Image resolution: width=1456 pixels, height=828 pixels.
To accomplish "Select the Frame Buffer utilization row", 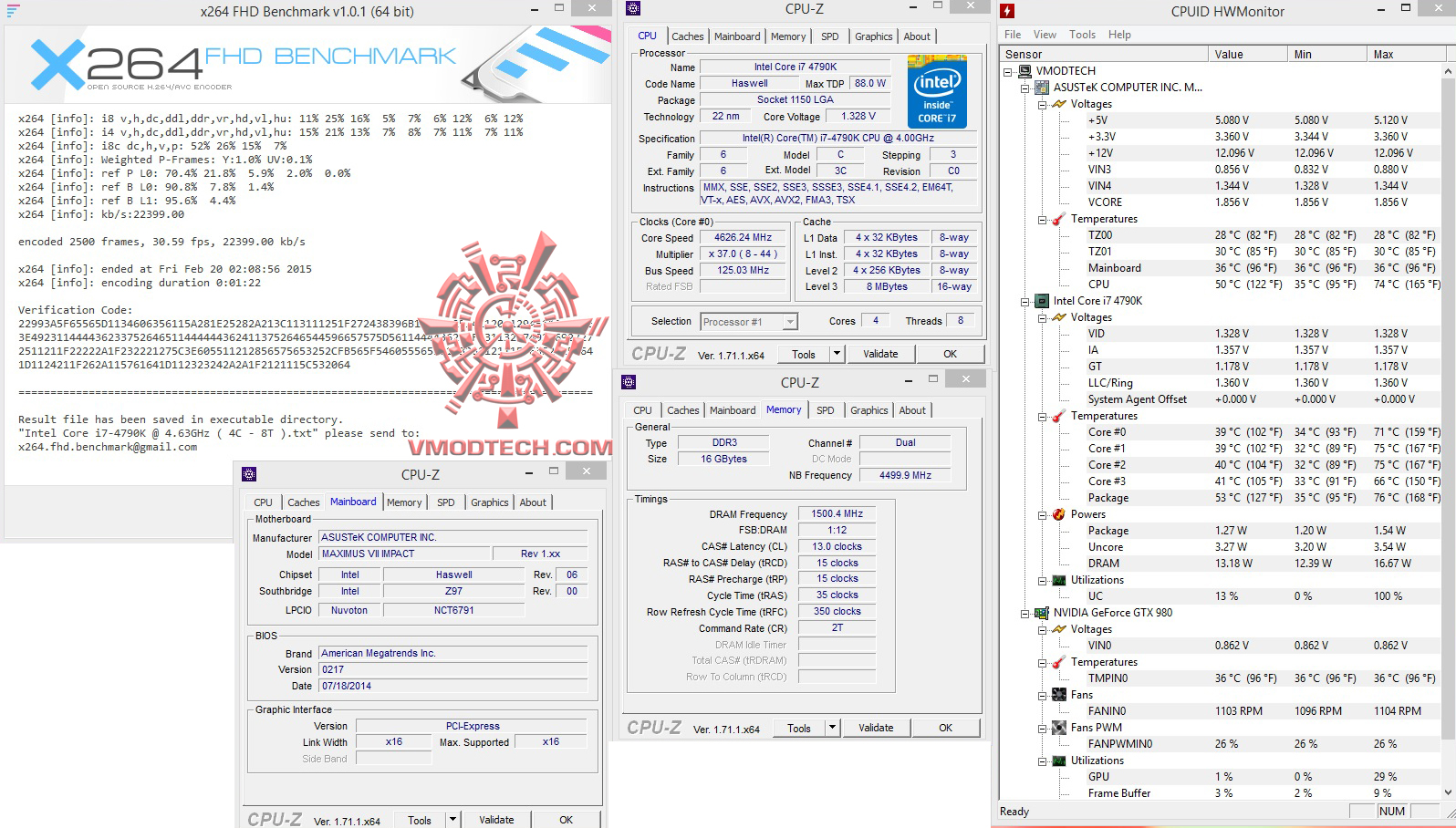I will 1221,793.
